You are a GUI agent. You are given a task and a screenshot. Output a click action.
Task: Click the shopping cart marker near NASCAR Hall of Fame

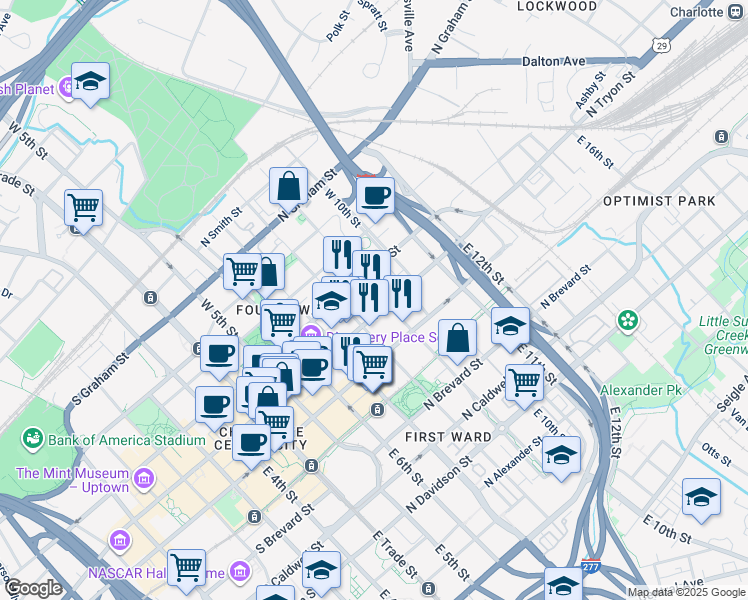pyautogui.click(x=186, y=567)
